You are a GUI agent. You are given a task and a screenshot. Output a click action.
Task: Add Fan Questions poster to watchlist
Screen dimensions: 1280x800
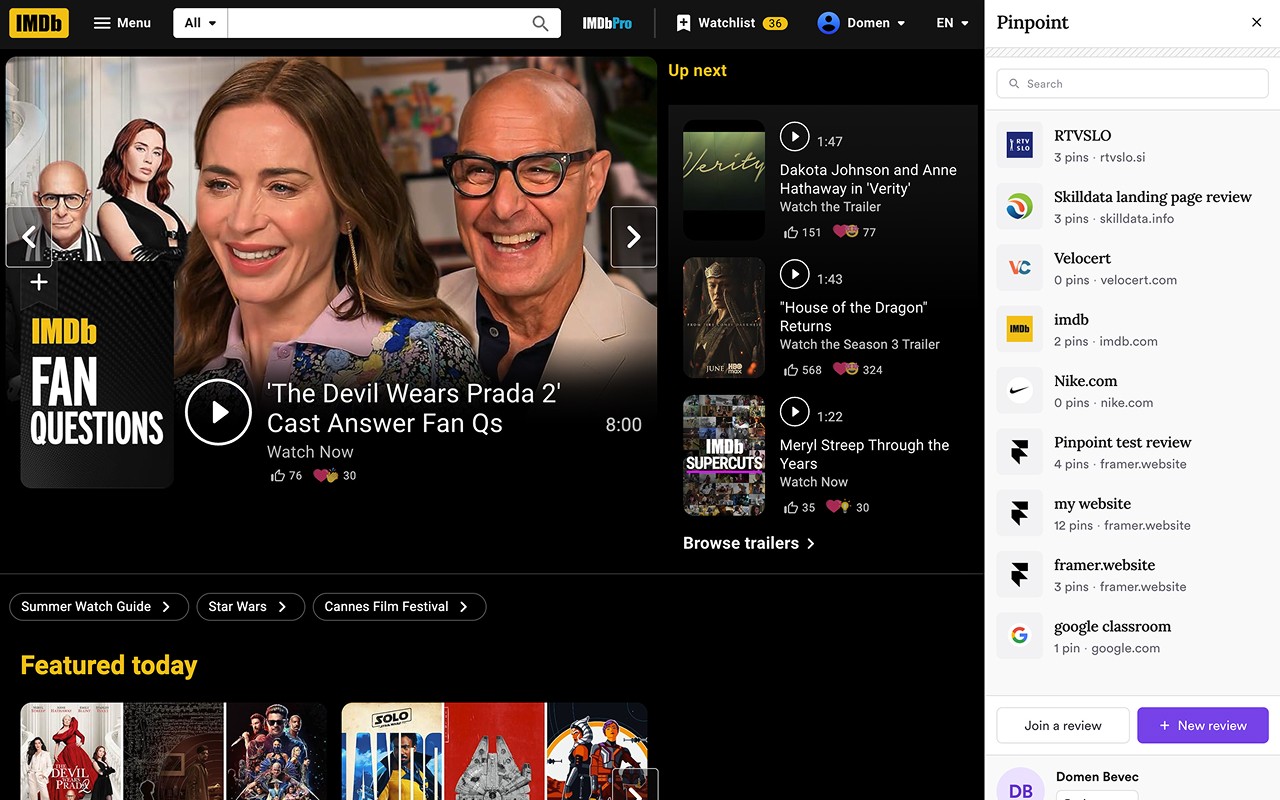39,283
